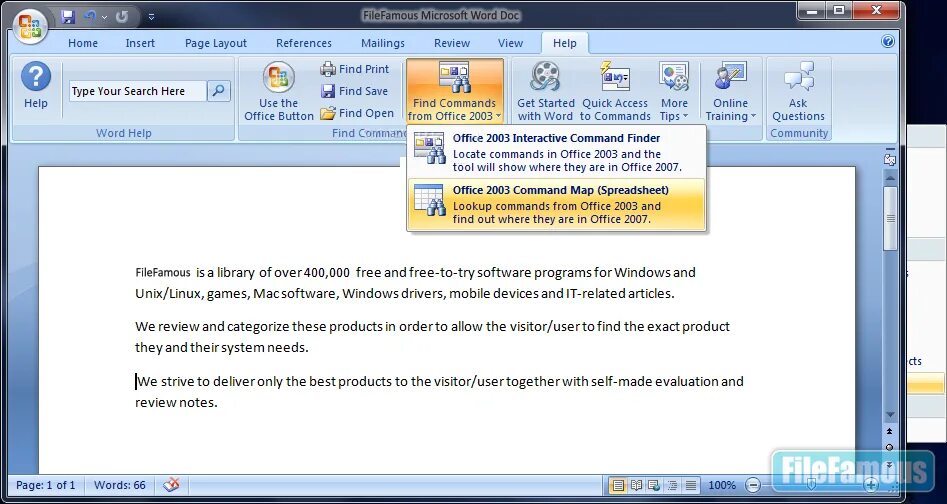947x504 pixels.
Task: Switch to Print Layout view
Action: (617, 485)
